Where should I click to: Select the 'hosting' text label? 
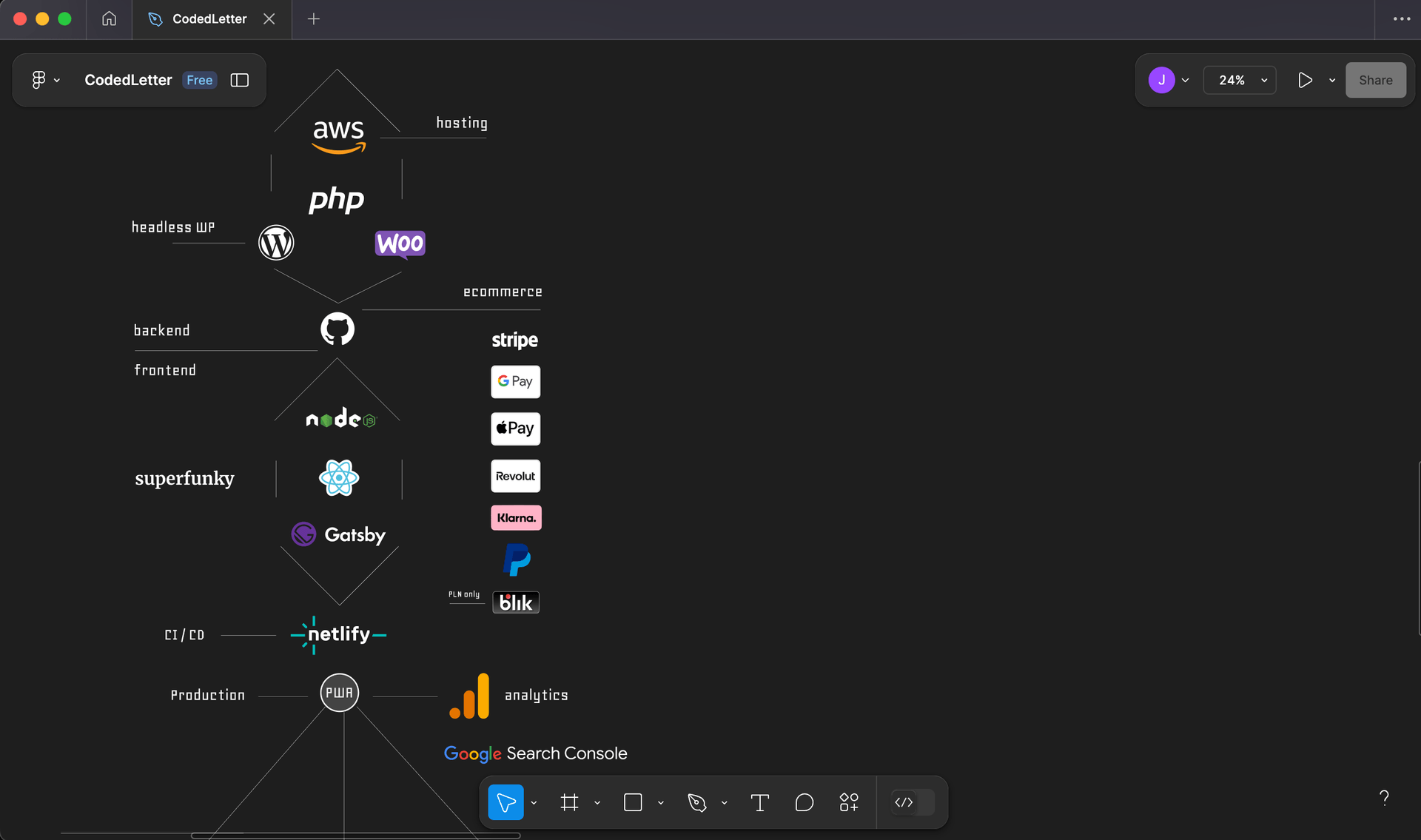[x=462, y=123]
